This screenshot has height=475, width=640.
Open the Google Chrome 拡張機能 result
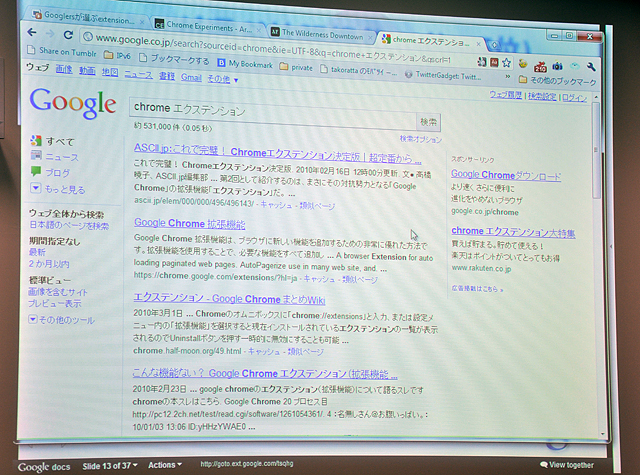click(x=189, y=223)
